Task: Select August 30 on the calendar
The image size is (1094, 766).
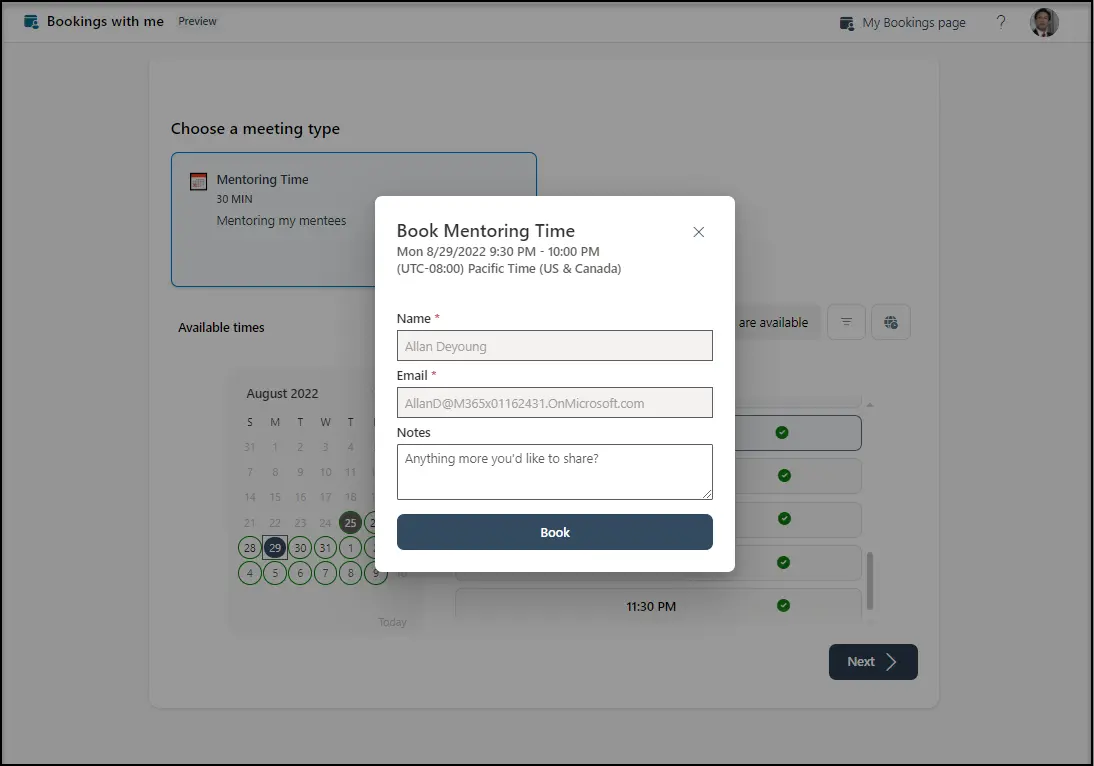Action: (x=300, y=548)
